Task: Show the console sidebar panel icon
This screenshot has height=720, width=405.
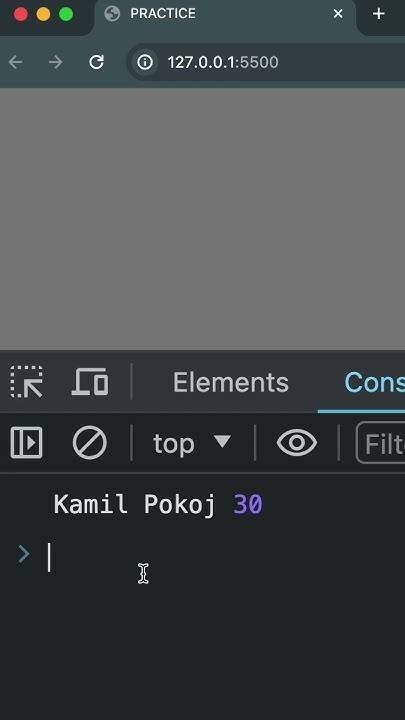Action: (x=26, y=443)
